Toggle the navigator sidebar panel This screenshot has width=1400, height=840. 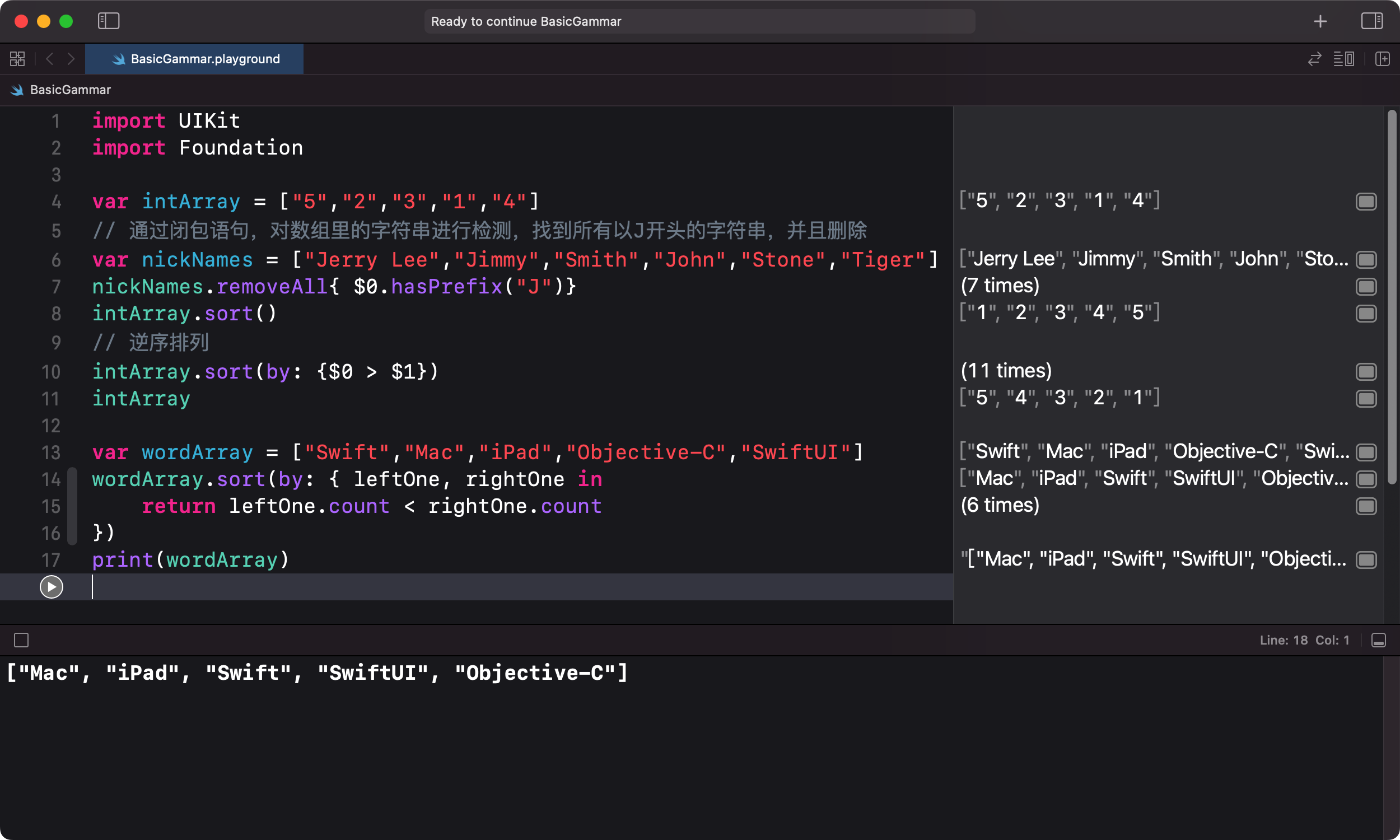108,21
